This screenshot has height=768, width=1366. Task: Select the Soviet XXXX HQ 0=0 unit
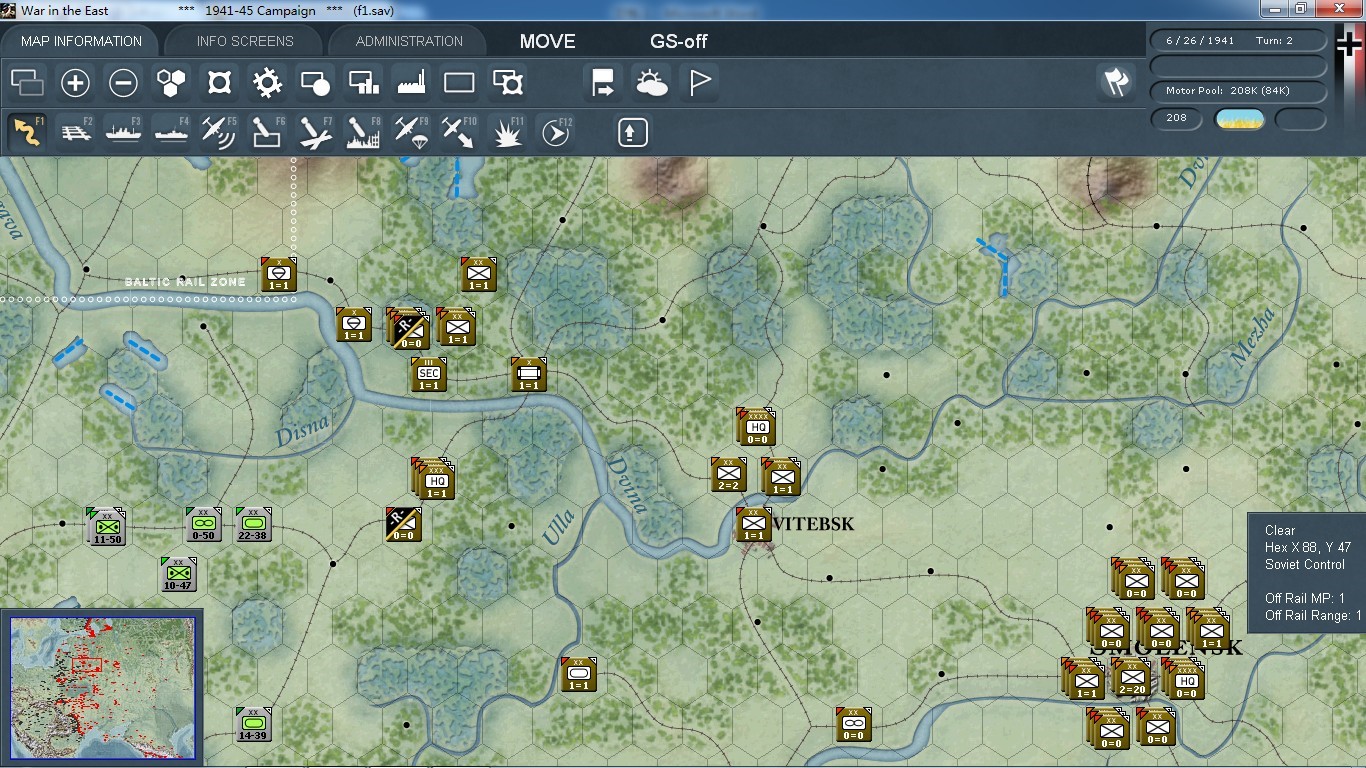[757, 427]
